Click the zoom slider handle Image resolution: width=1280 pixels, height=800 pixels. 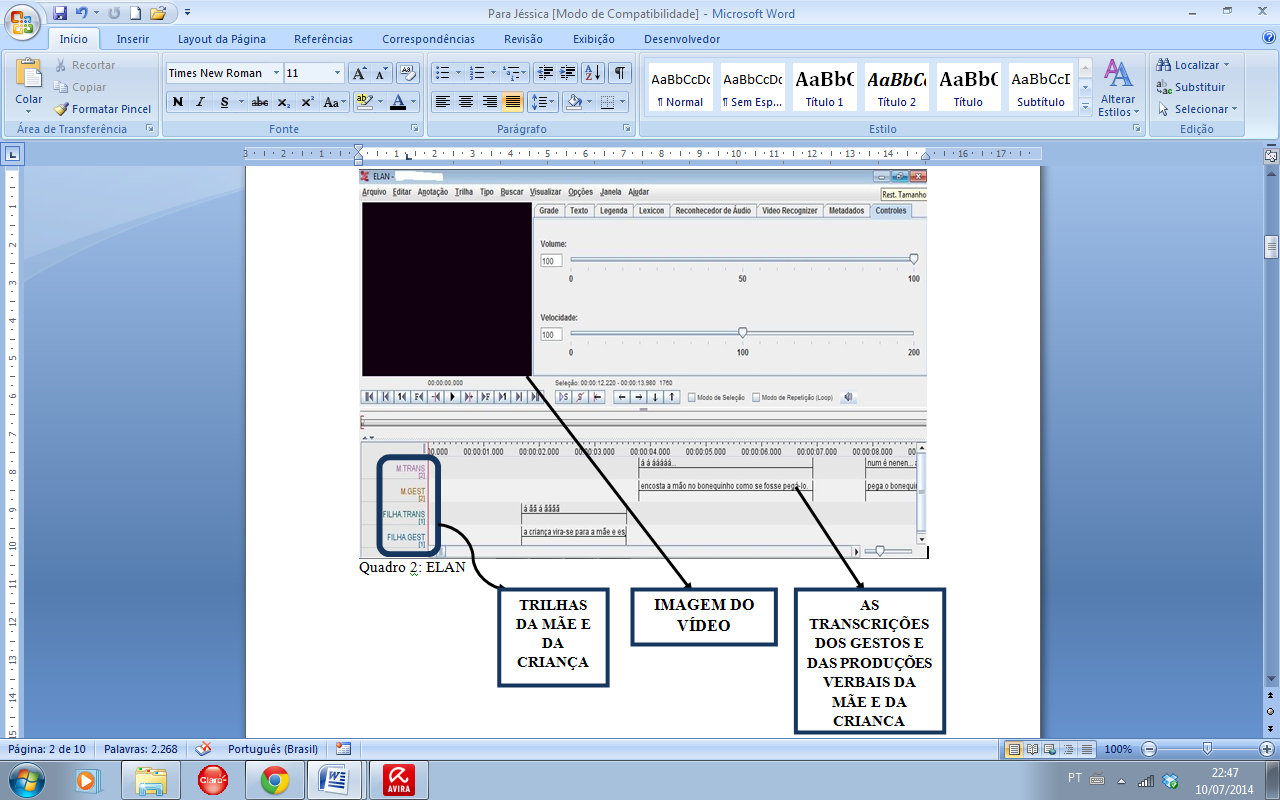point(1207,749)
